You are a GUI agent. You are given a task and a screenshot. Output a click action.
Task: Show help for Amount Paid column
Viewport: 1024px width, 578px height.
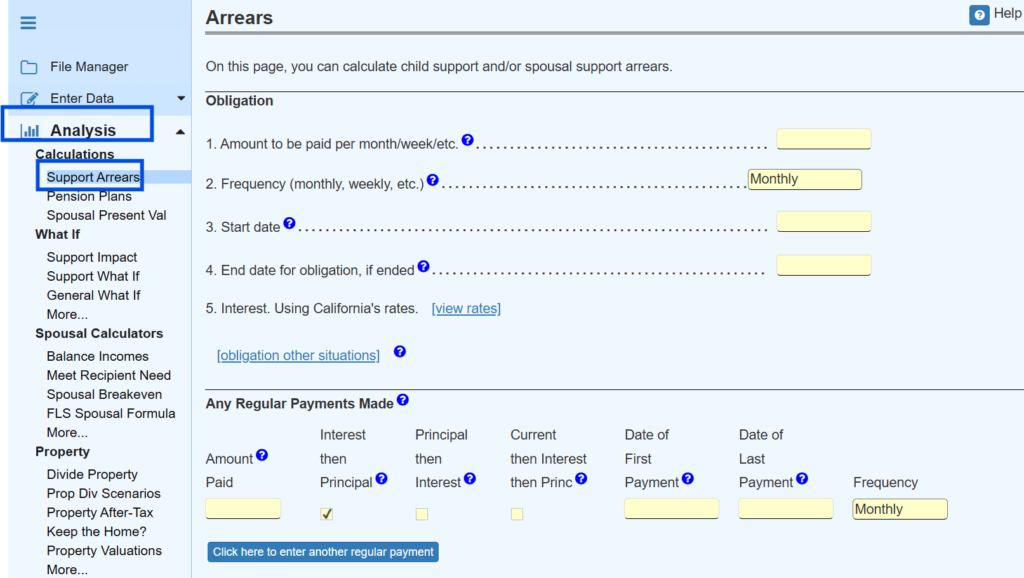tap(262, 455)
